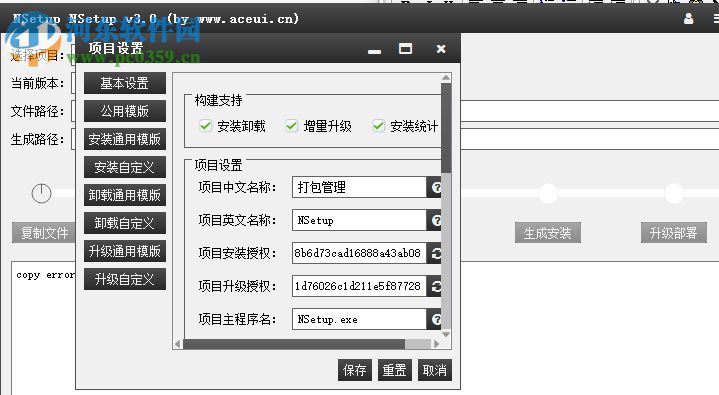The image size is (719, 395).
Task: Click the 生成路径 field in main window
Action: coord(590,139)
